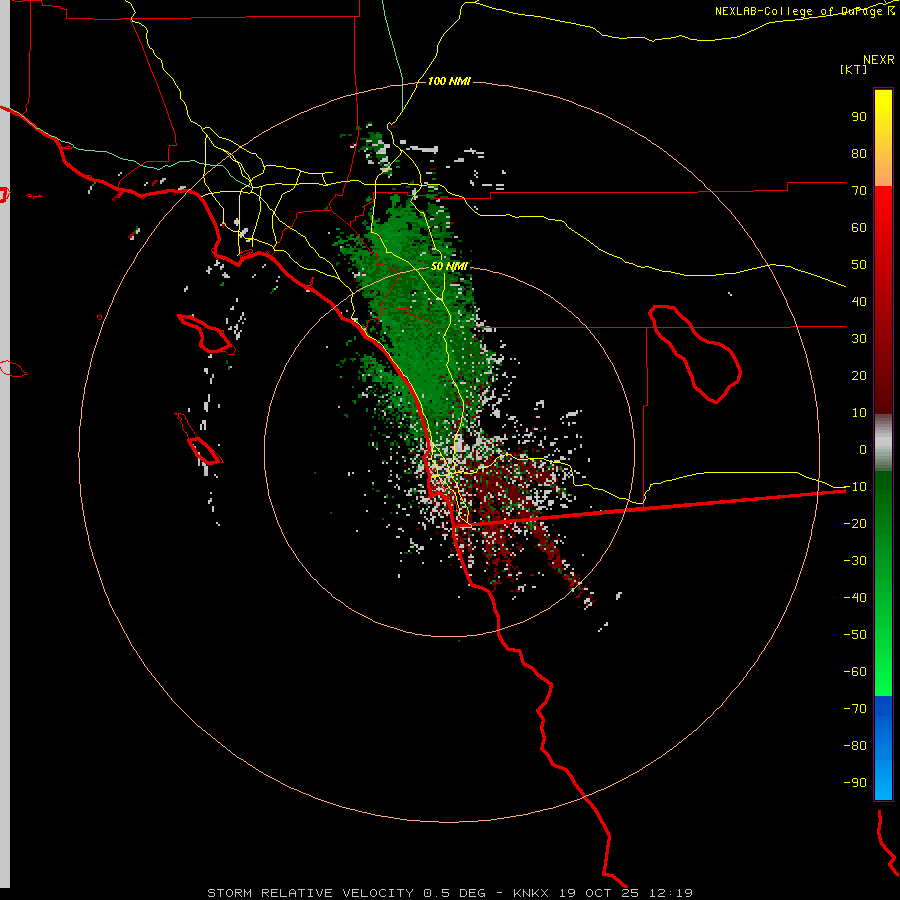The height and width of the screenshot is (900, 900).
Task: Click the 70 value on the velocity scale
Action: 859,191
